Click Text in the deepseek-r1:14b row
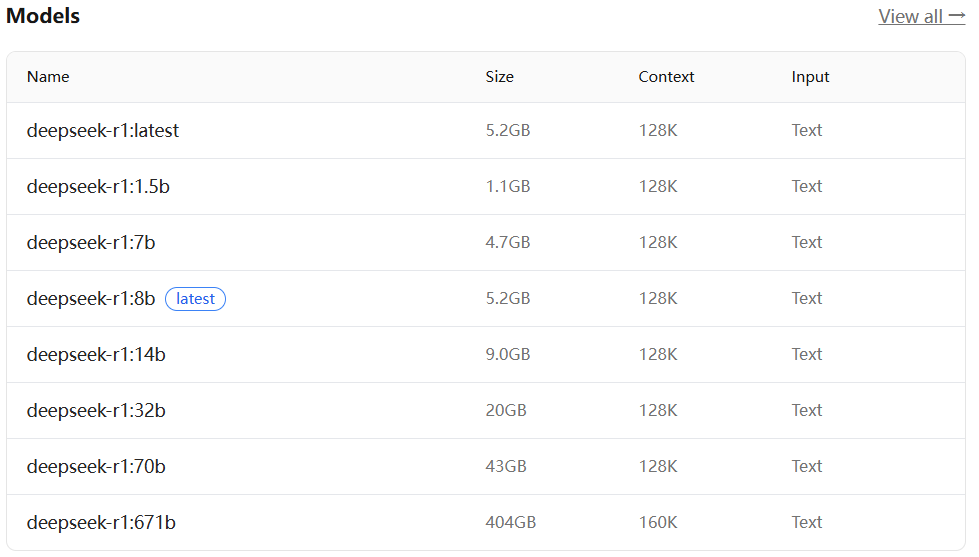Screen dimensions: 979x557 click(807, 354)
